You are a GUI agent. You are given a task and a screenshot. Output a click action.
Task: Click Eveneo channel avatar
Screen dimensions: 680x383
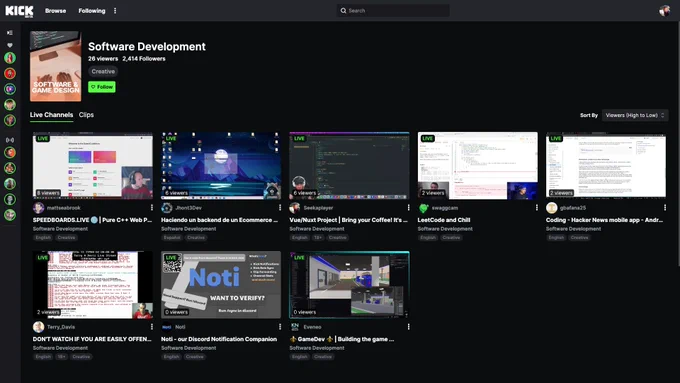click(x=295, y=327)
